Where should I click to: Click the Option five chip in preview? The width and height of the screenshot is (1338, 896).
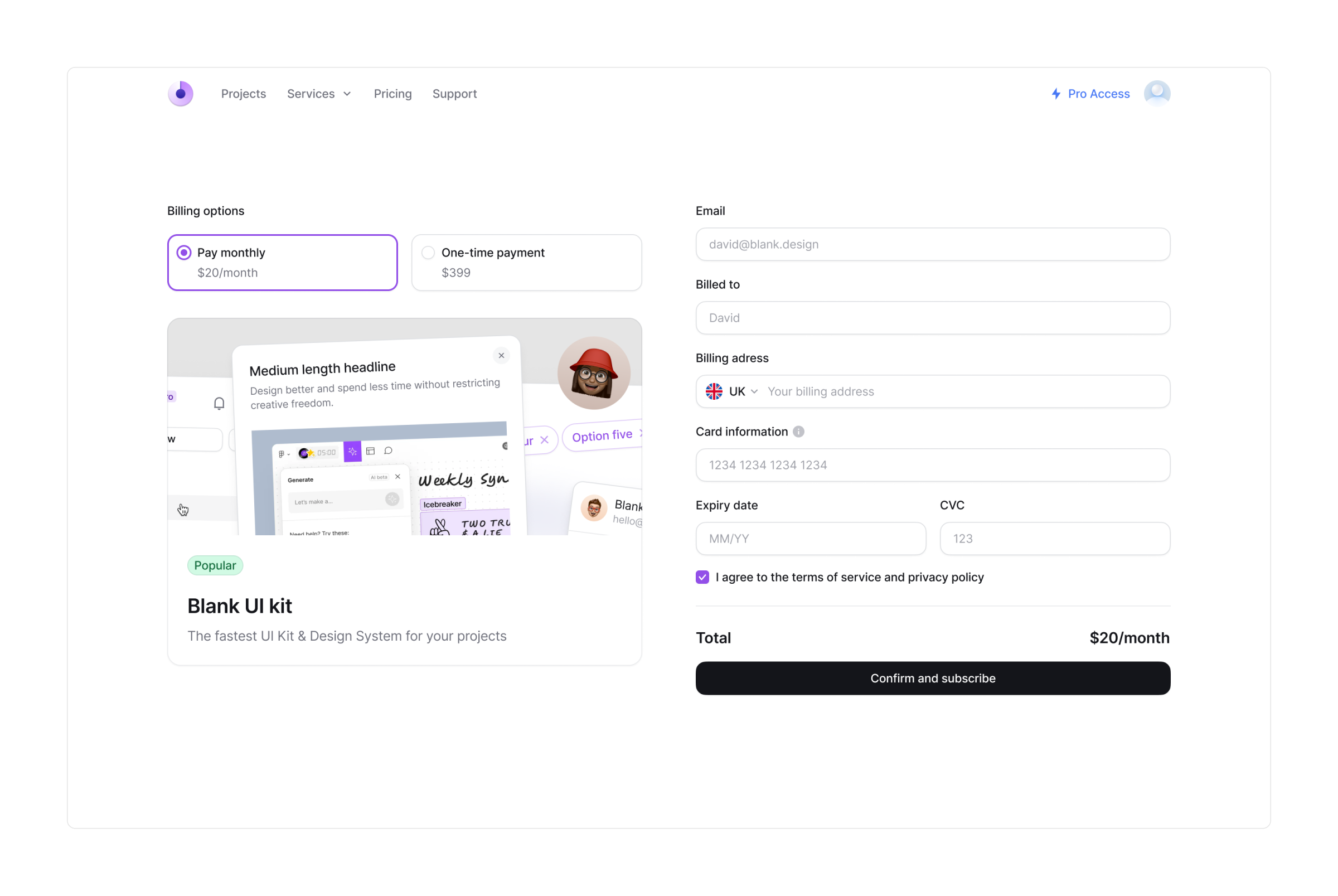click(602, 436)
